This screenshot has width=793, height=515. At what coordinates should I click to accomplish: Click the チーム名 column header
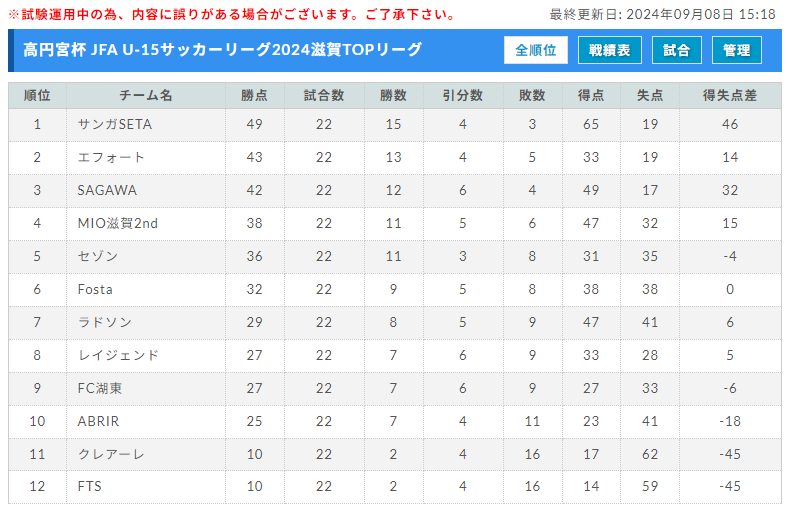146,96
